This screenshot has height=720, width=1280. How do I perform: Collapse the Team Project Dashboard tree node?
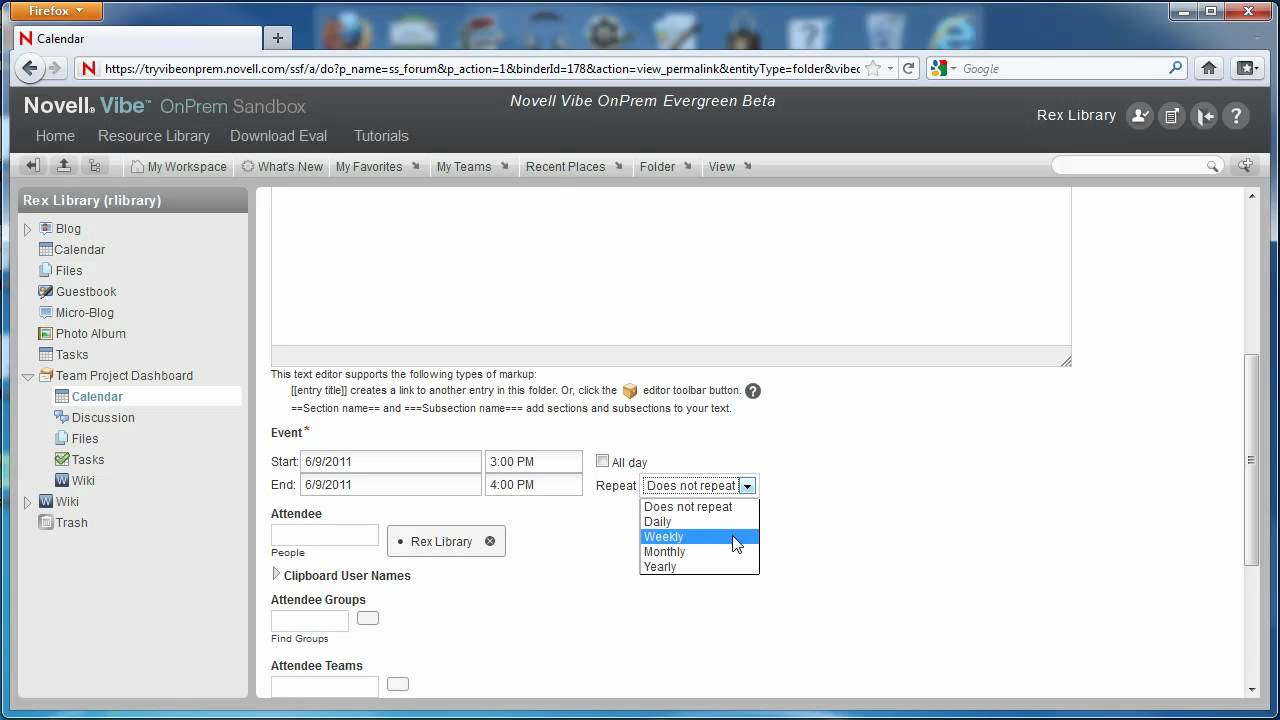point(28,376)
